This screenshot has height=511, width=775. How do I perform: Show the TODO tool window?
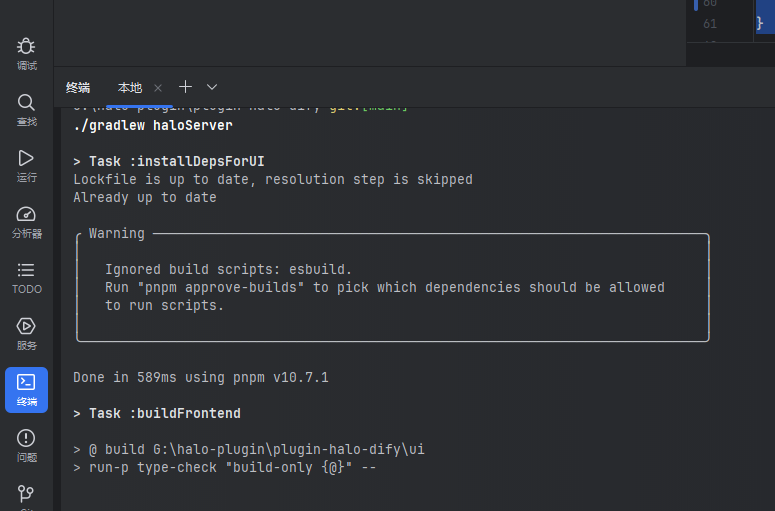click(26, 277)
